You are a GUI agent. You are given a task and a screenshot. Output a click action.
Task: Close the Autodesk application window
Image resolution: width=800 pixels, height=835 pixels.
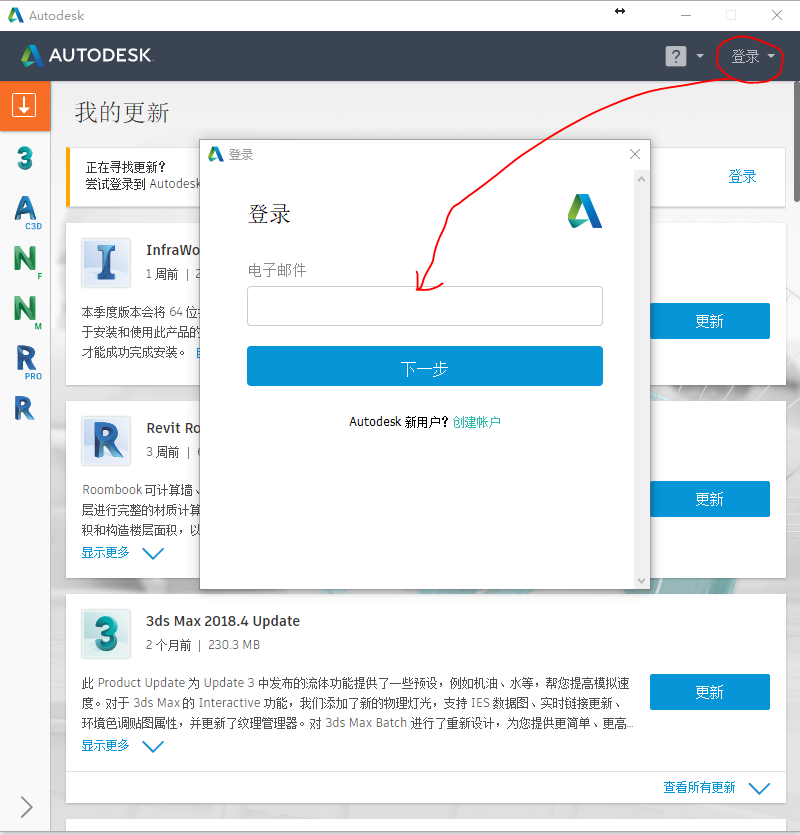point(777,15)
